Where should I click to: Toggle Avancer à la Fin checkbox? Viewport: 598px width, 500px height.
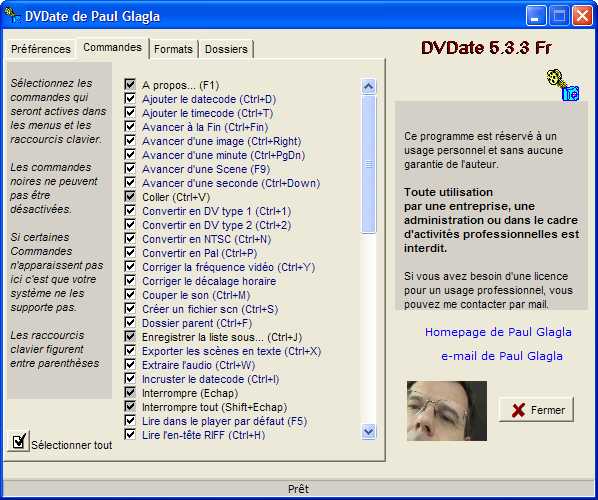coord(130,126)
